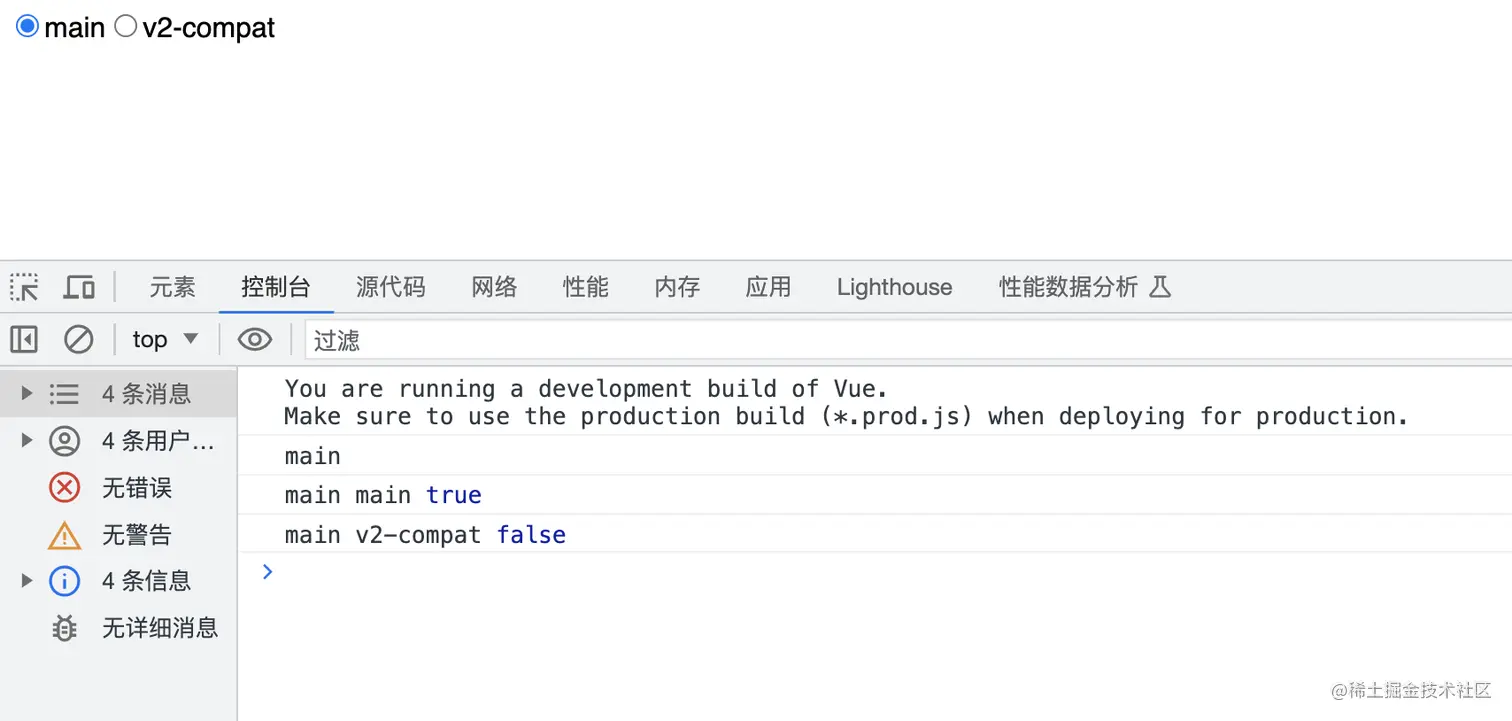Open the Lighthouse tab
Screen dimensions: 1512x721
[894, 288]
